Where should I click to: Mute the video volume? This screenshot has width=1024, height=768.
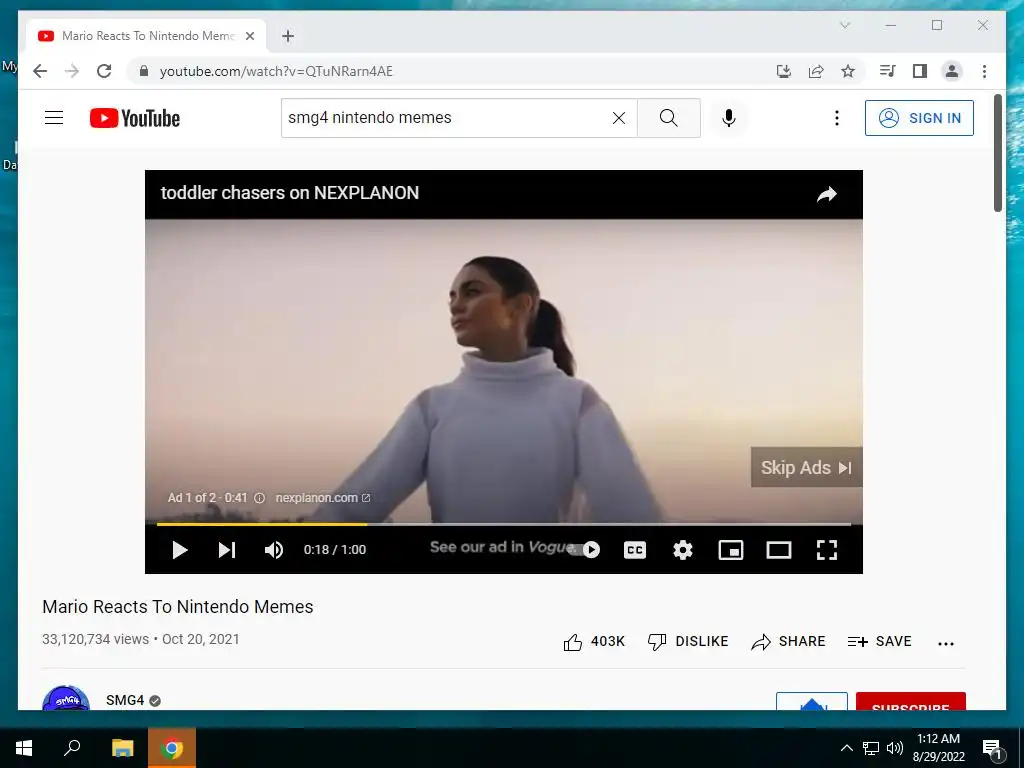274,550
